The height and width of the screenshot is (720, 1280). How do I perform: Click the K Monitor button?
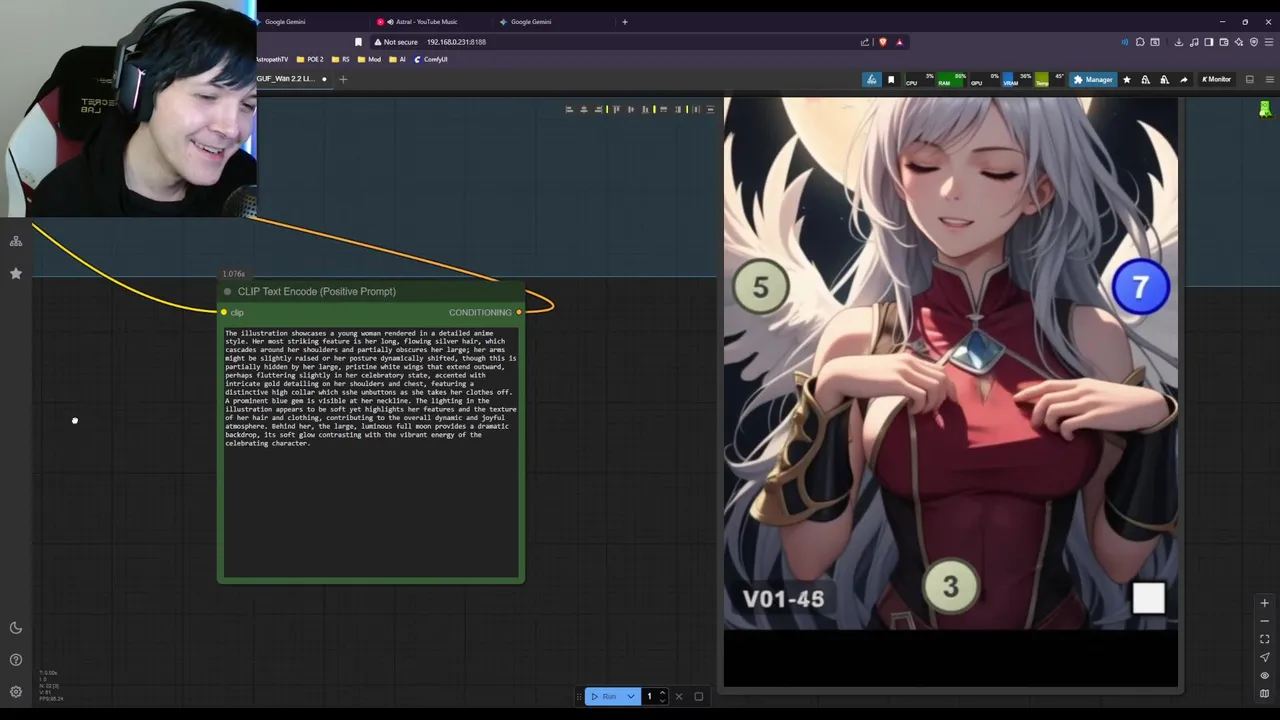(x=1217, y=80)
